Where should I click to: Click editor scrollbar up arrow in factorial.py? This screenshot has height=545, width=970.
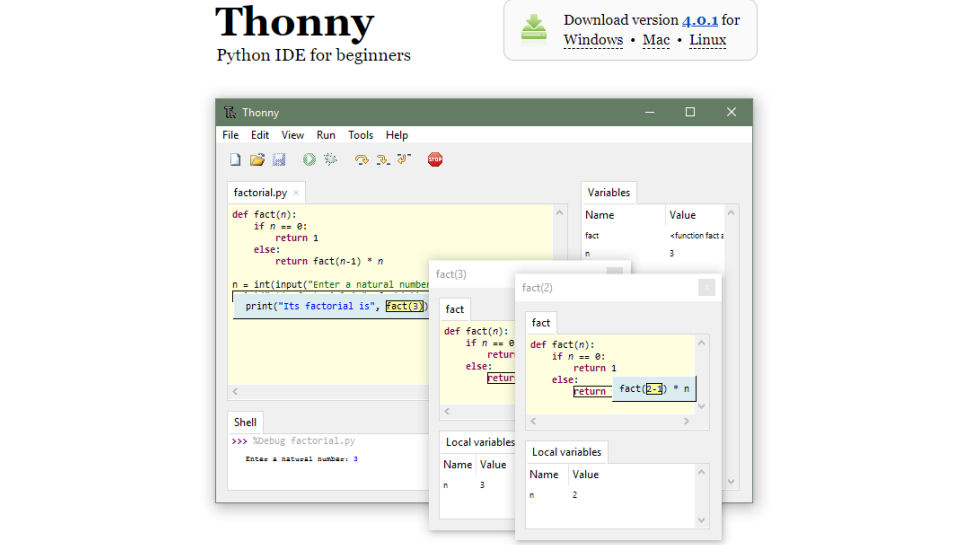click(560, 213)
